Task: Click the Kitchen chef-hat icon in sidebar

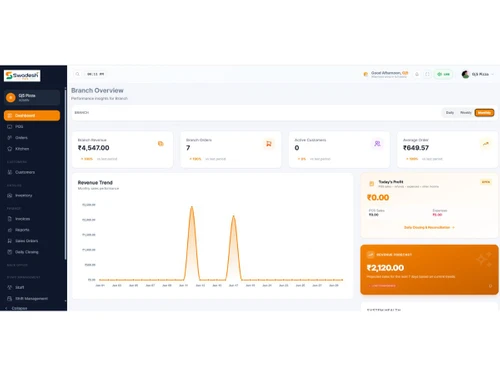Action: click(x=10, y=149)
